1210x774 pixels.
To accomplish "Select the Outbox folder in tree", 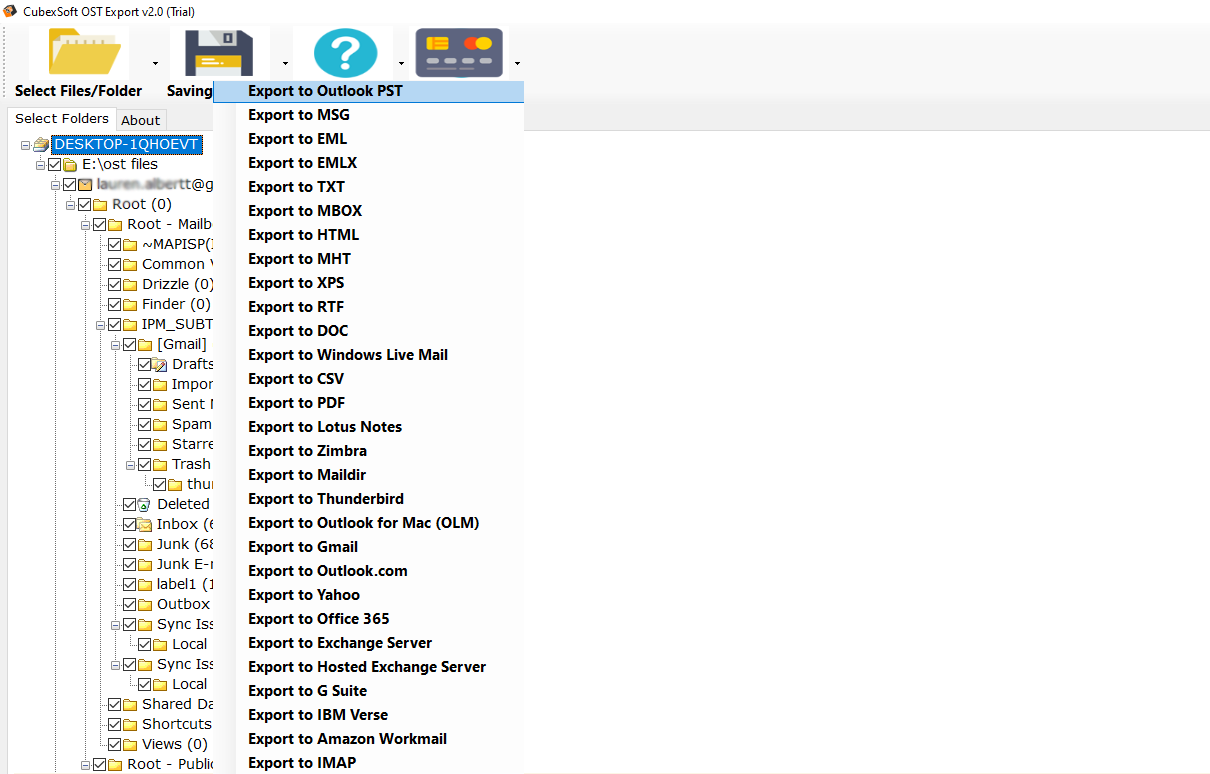I will point(183,604).
